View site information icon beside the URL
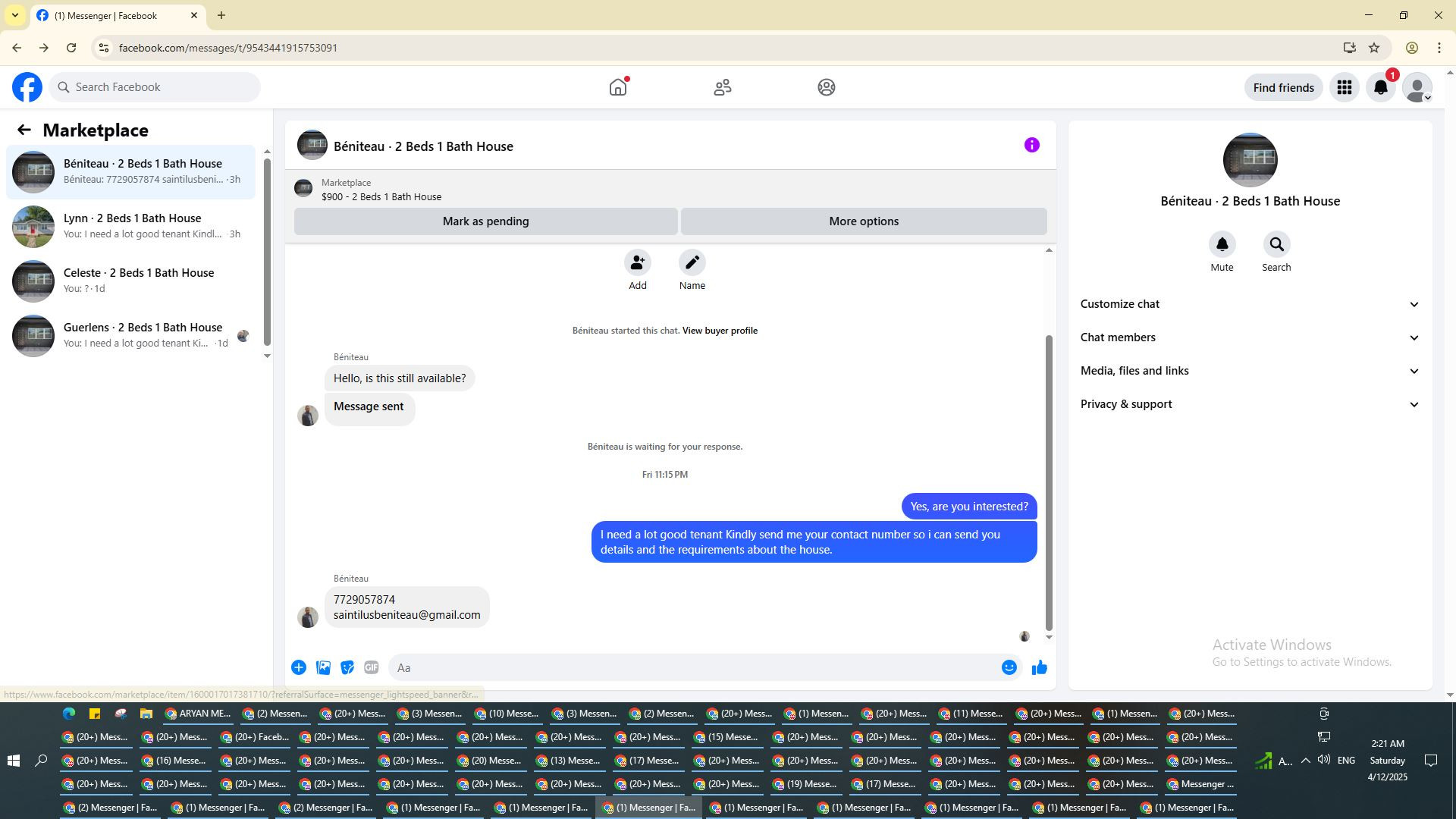This screenshot has height=819, width=1456. [104, 48]
